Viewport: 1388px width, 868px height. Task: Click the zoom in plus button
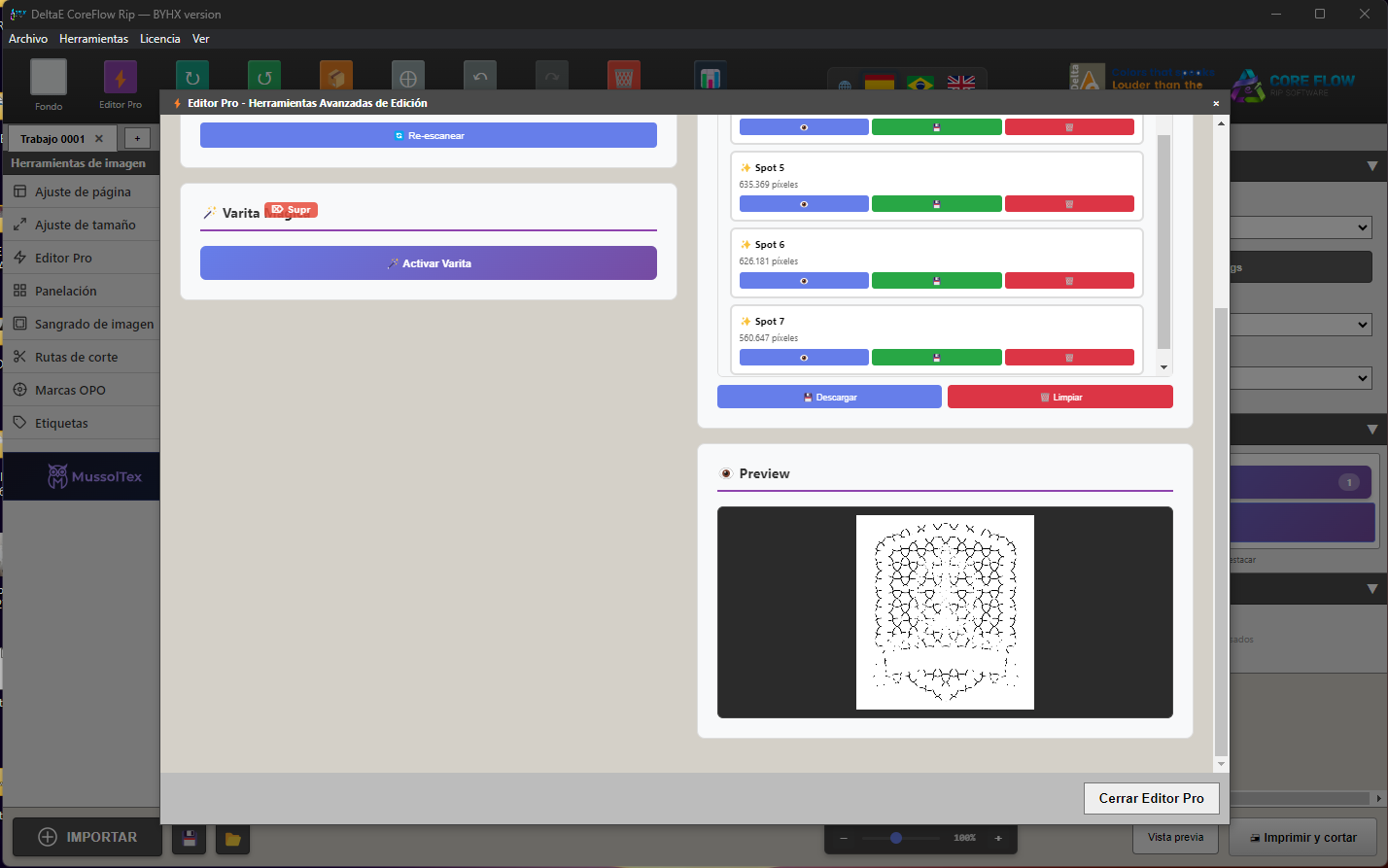click(997, 838)
